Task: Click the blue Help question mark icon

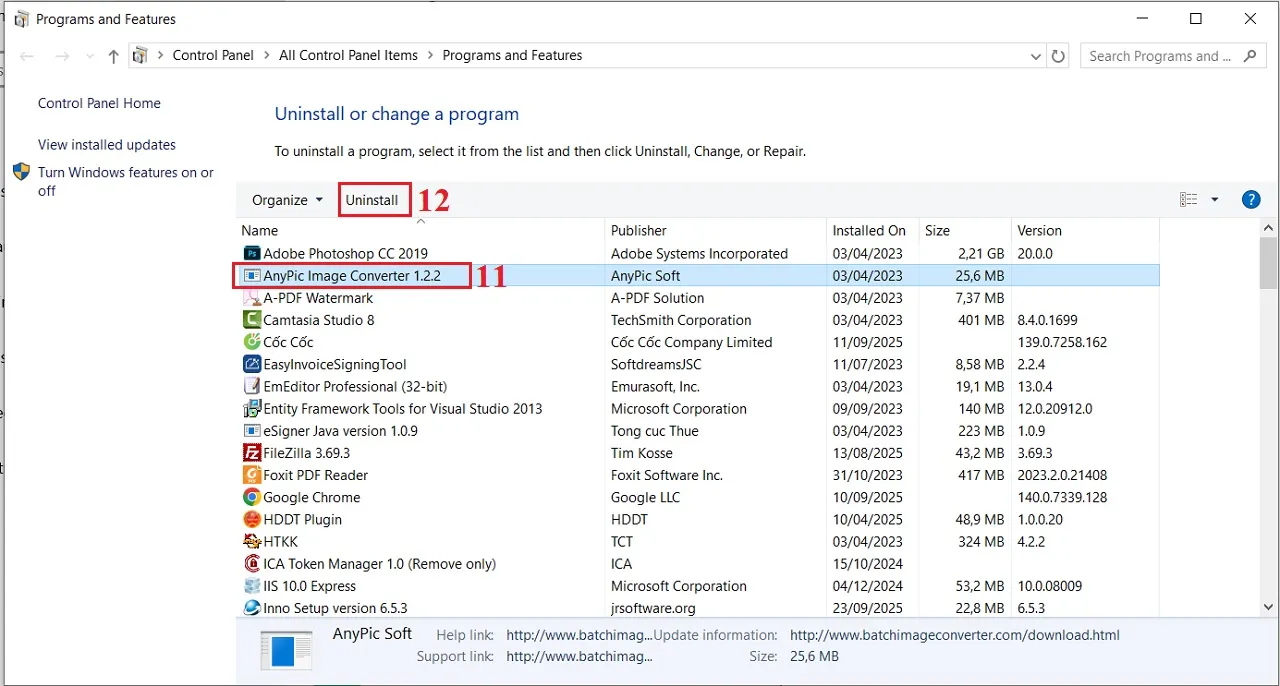Action: tap(1250, 200)
